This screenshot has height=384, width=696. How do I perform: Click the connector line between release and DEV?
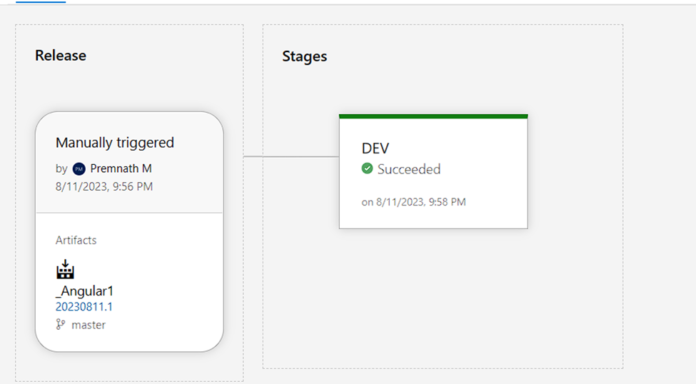[x=291, y=156]
